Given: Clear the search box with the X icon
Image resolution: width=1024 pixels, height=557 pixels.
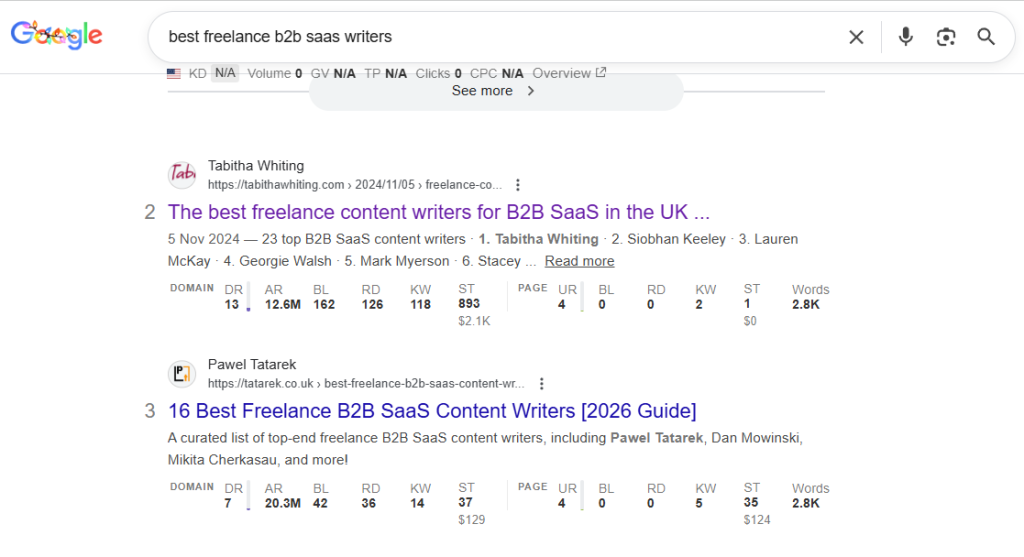Looking at the screenshot, I should [856, 37].
